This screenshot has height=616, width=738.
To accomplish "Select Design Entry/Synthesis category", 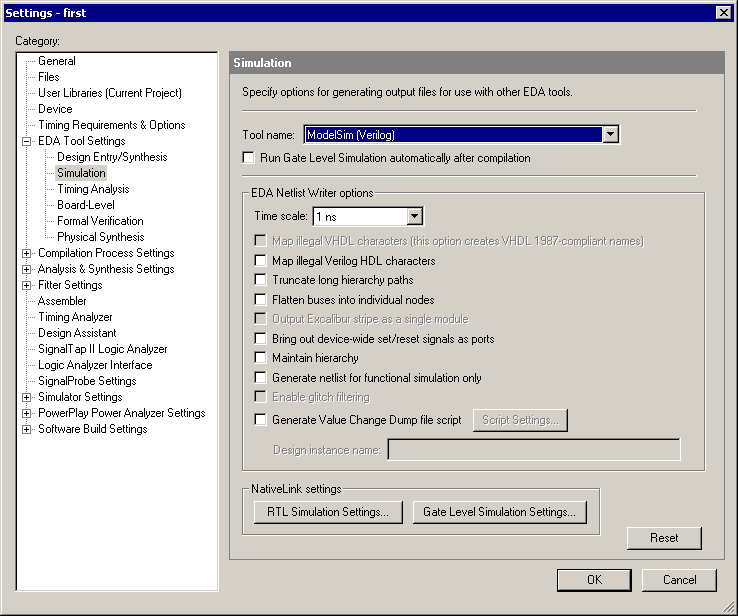I will 112,157.
